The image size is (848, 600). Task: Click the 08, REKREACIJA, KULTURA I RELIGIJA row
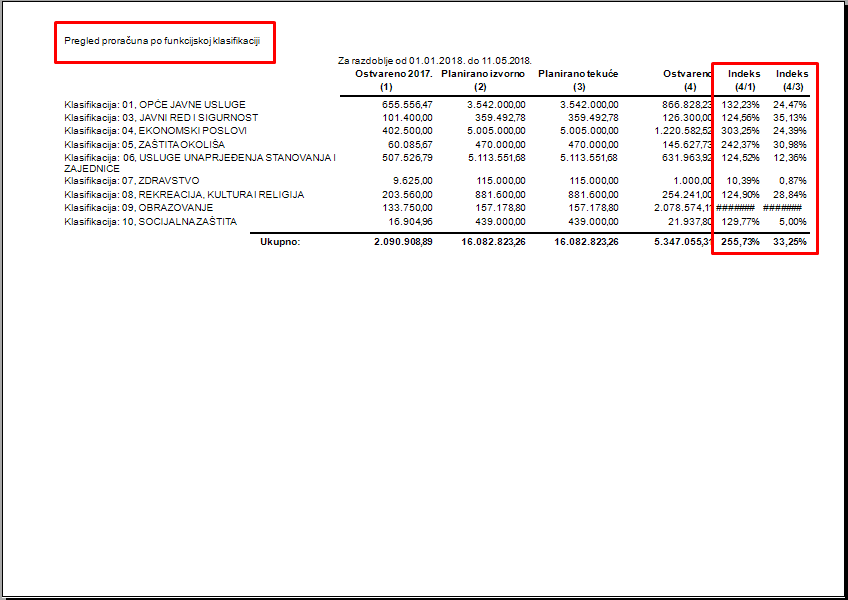(184, 194)
